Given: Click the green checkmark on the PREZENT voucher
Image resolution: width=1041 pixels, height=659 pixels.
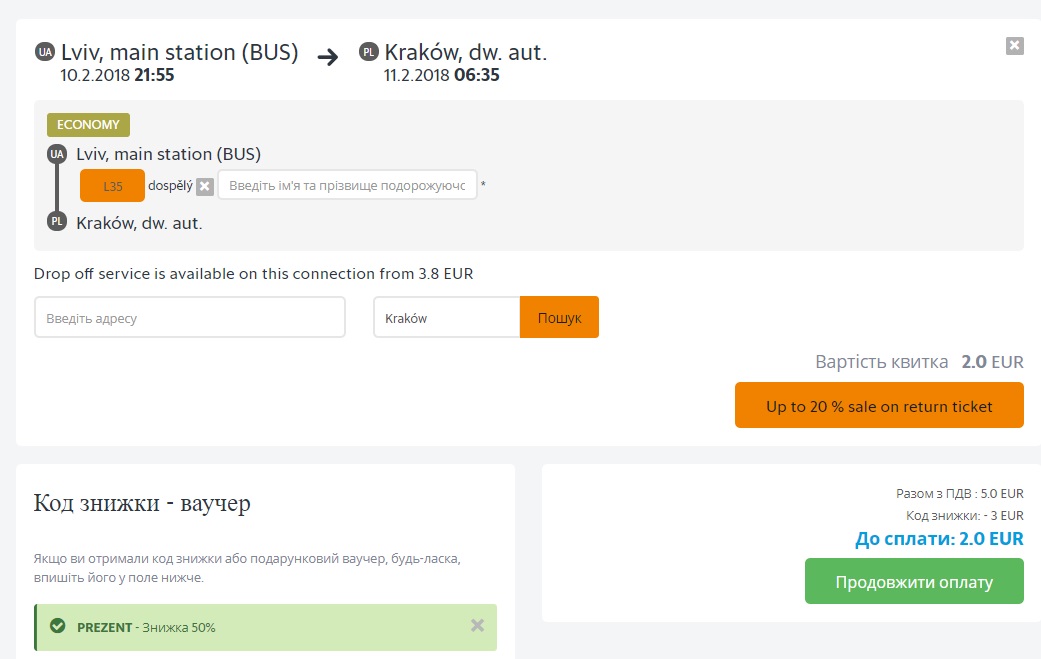Looking at the screenshot, I should [58, 626].
